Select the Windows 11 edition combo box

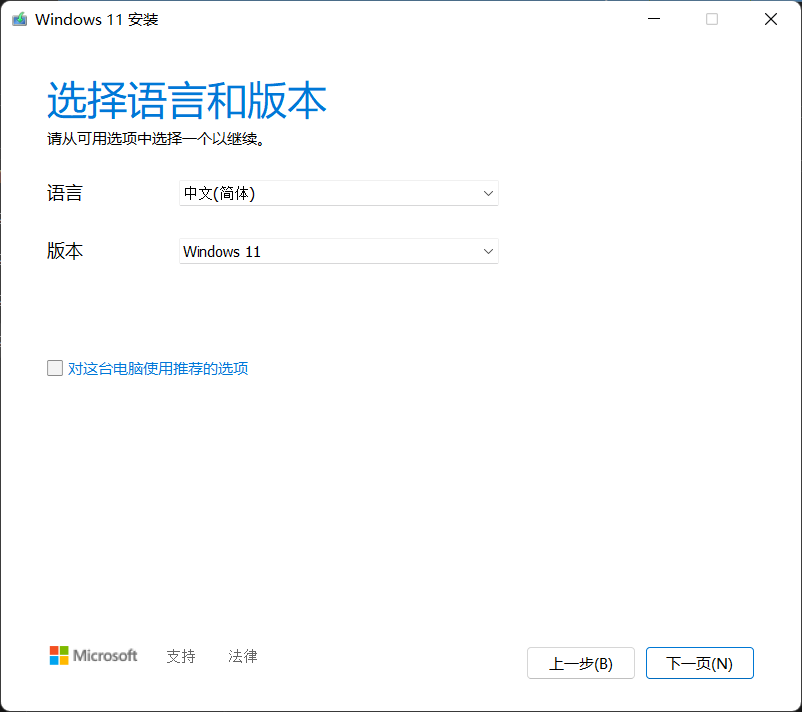(x=338, y=251)
